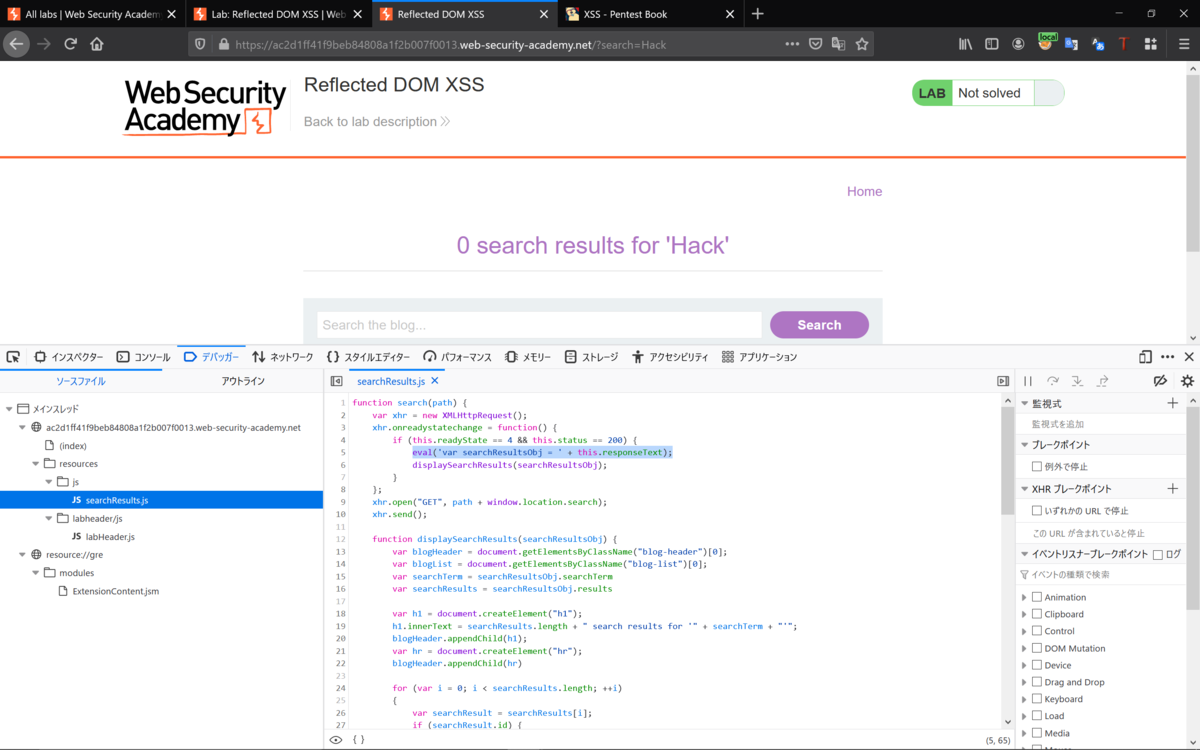Pause script execution in debugger
This screenshot has height=750, width=1200.
[1028, 381]
